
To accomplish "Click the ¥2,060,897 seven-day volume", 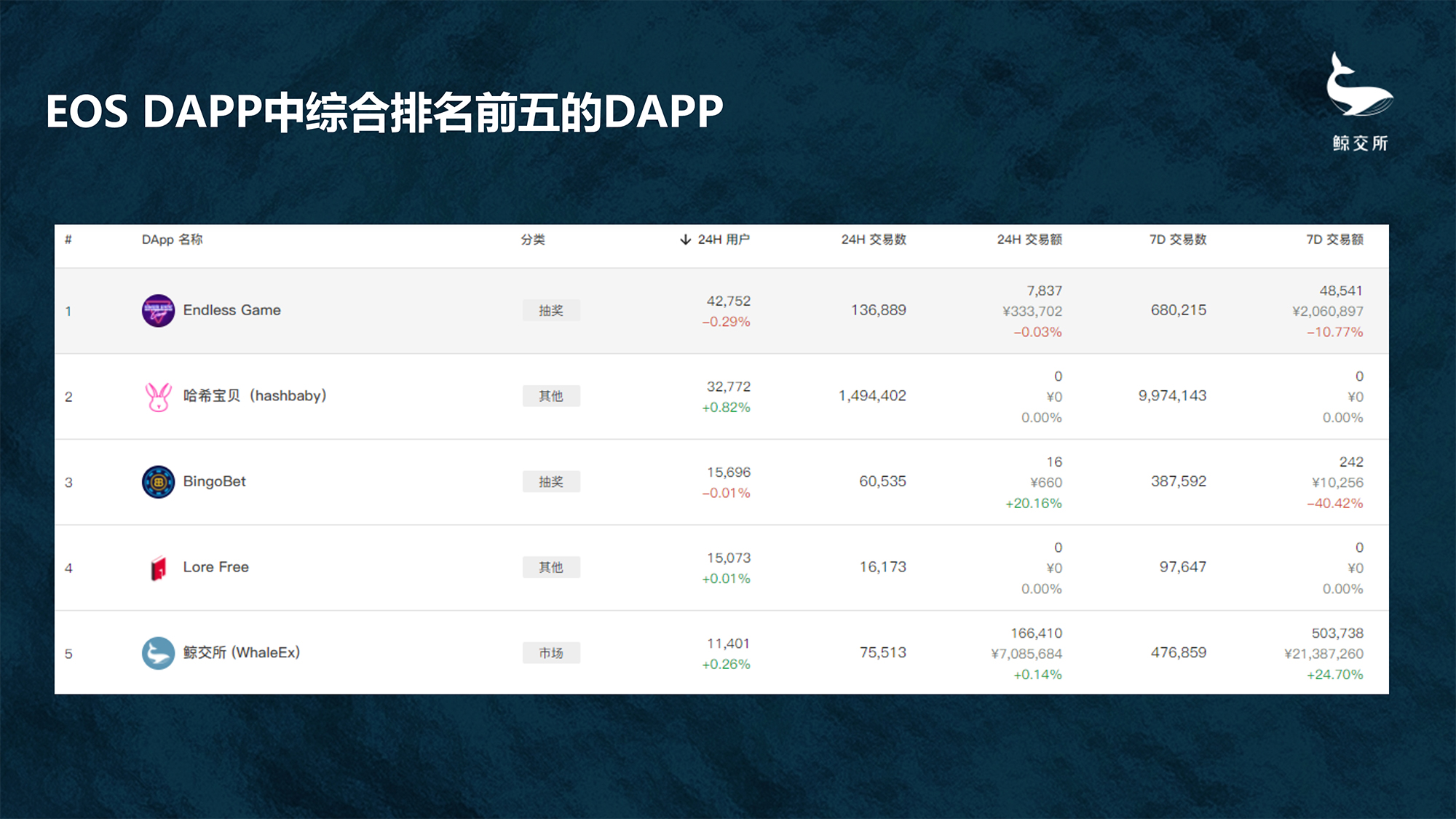I will pos(1328,311).
